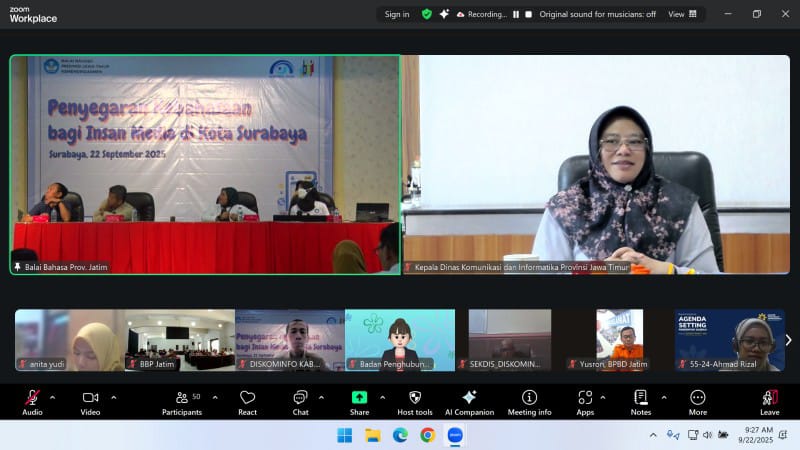Click the green Share screen icon
The width and height of the screenshot is (800, 450).
click(x=359, y=397)
